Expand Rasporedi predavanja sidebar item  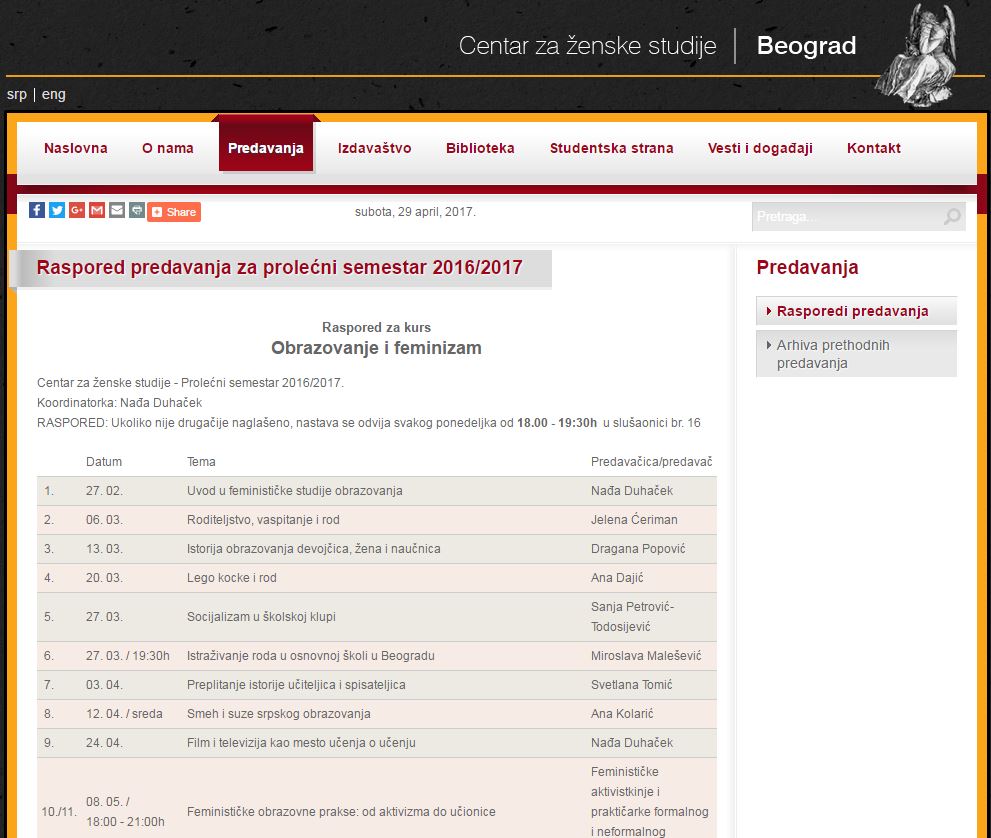pos(853,311)
